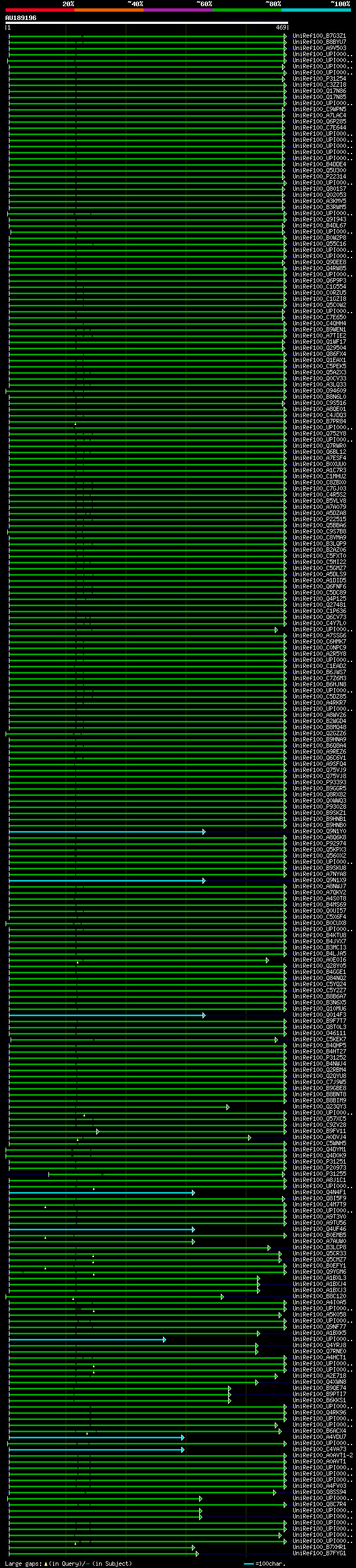The width and height of the screenshot is (356, 1568).
Task: Select the UniRef100_A1BXL3 label
Action: click(x=319, y=1278)
